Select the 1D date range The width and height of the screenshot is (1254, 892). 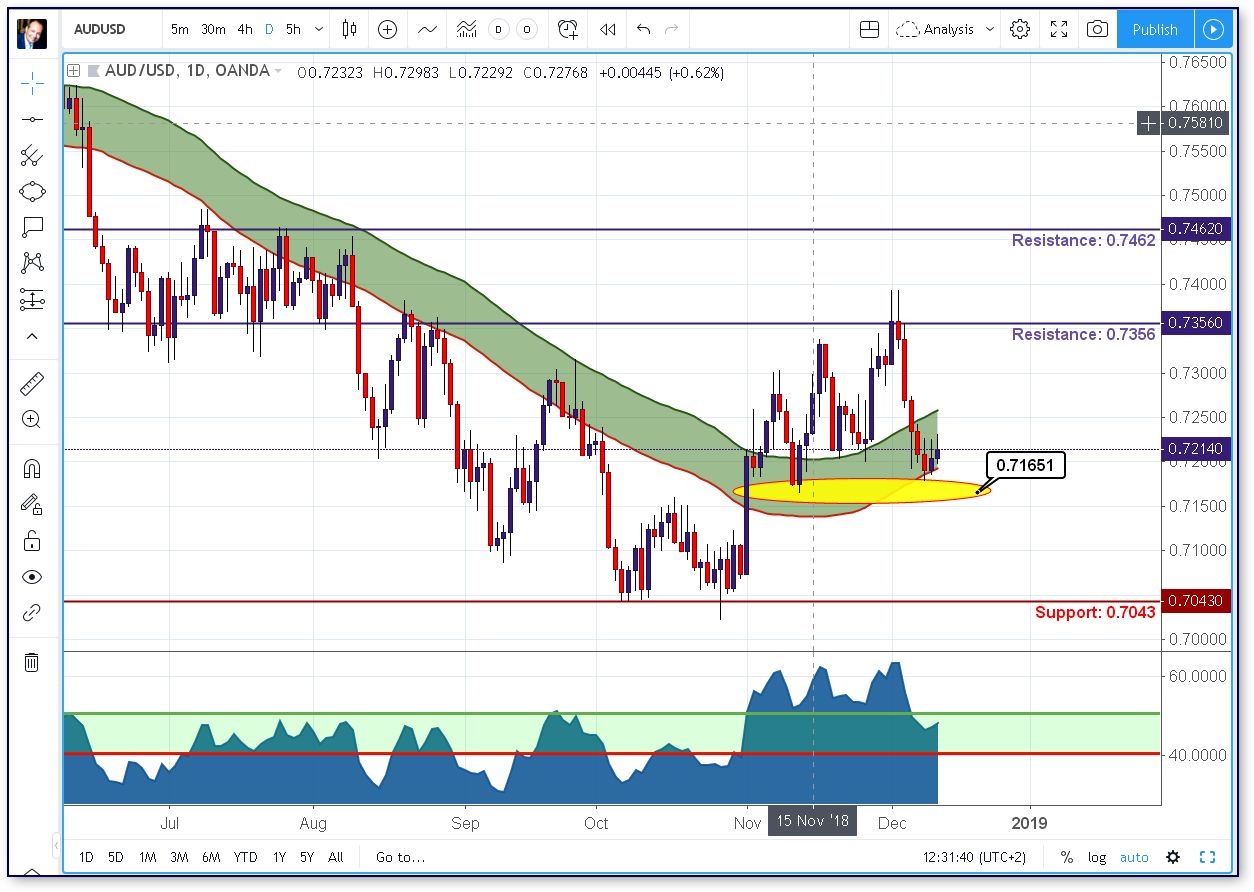click(87, 857)
